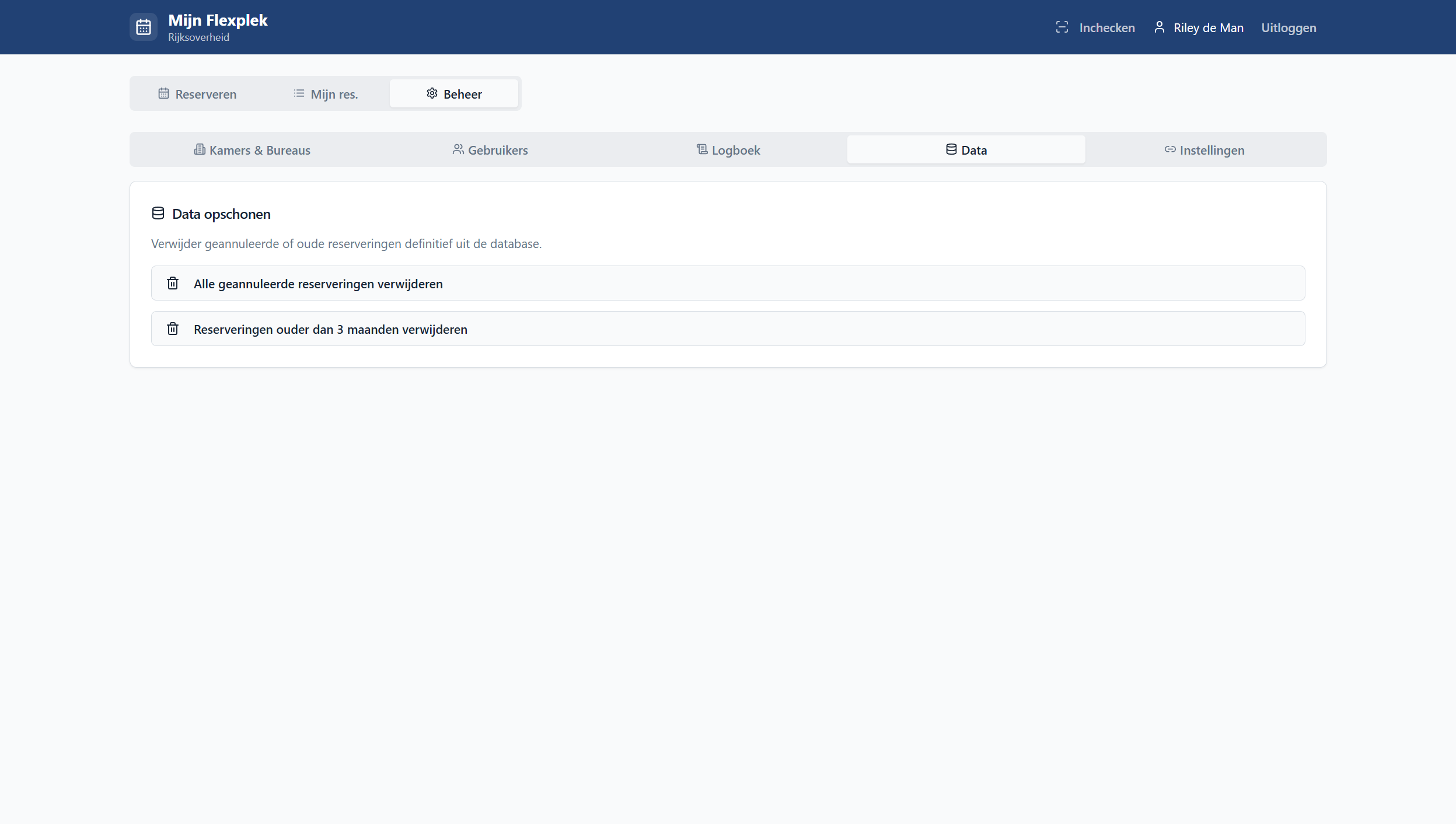Click the gear icon on Beheer tab
The image size is (1456, 824).
[432, 94]
